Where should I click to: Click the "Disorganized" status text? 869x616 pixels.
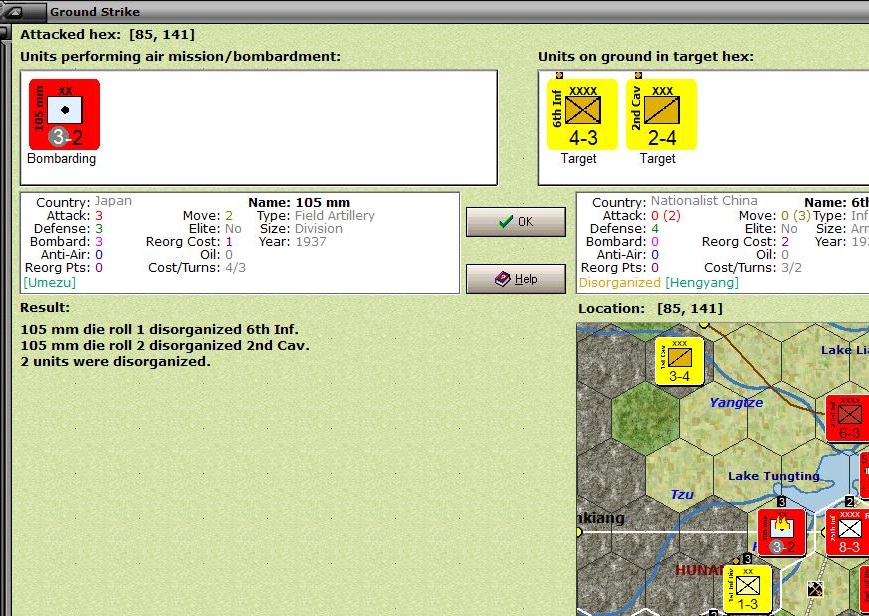[620, 283]
